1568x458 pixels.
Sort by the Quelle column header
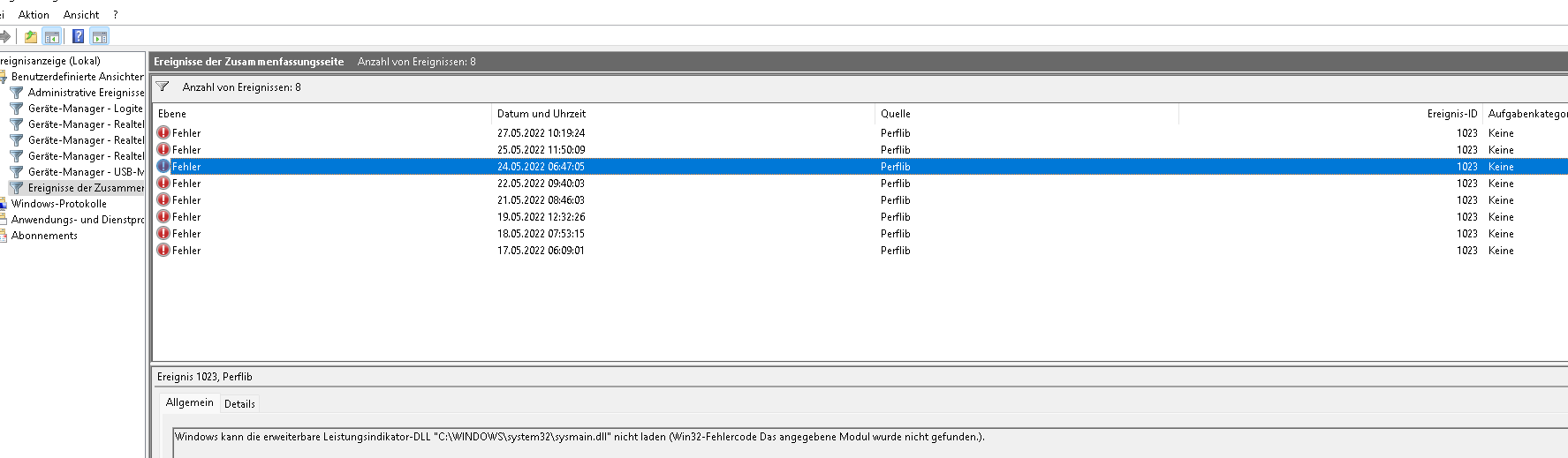[1026, 114]
